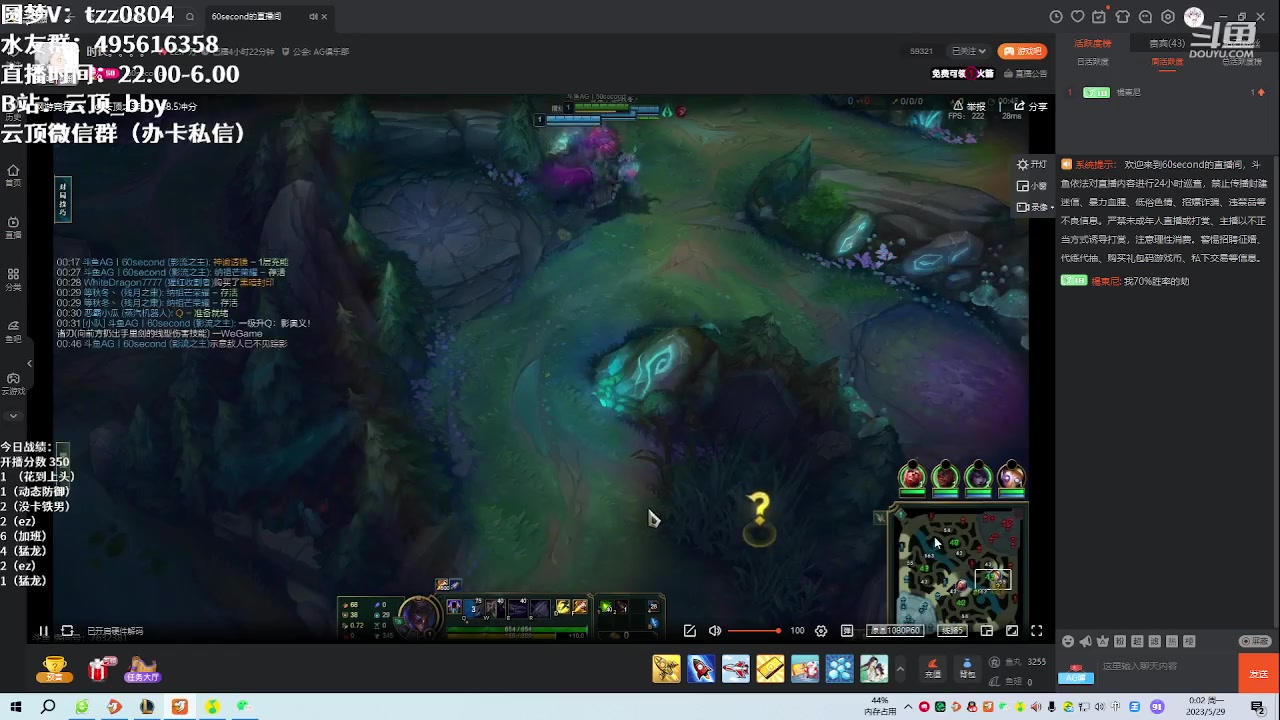Click the chat megaphone horn icon

pos(1085,641)
